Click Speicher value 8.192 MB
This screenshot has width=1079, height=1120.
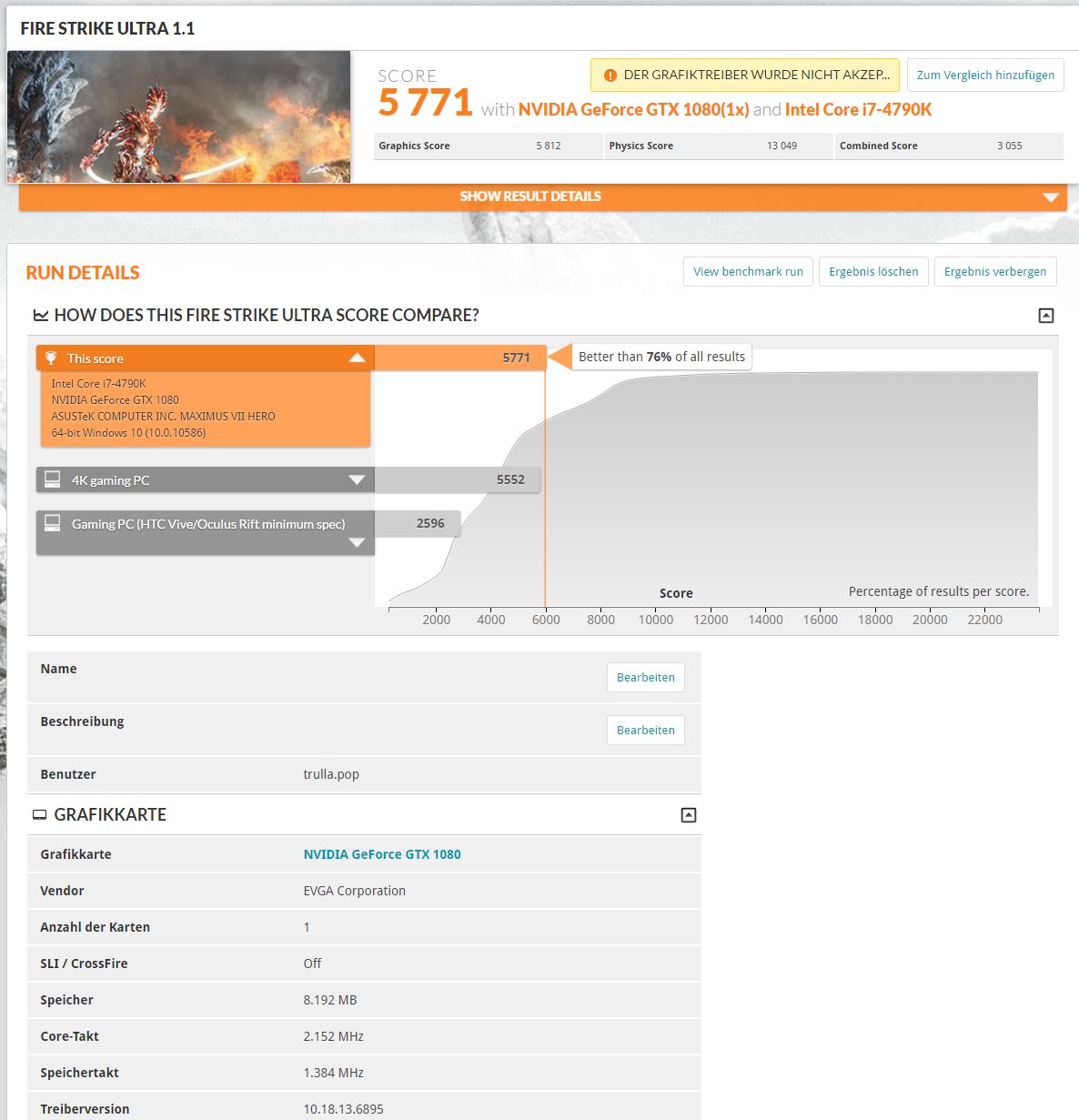point(330,1000)
